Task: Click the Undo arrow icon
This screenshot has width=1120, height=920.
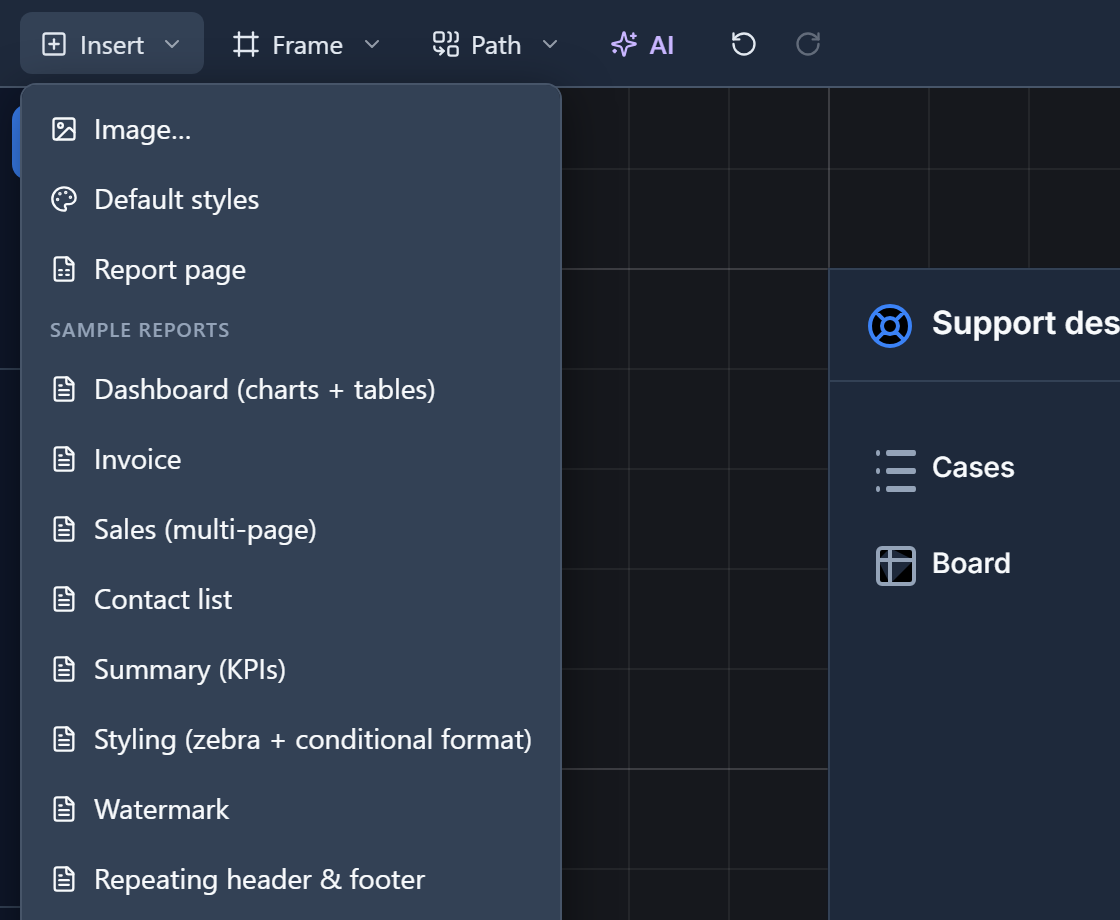Action: [x=744, y=44]
